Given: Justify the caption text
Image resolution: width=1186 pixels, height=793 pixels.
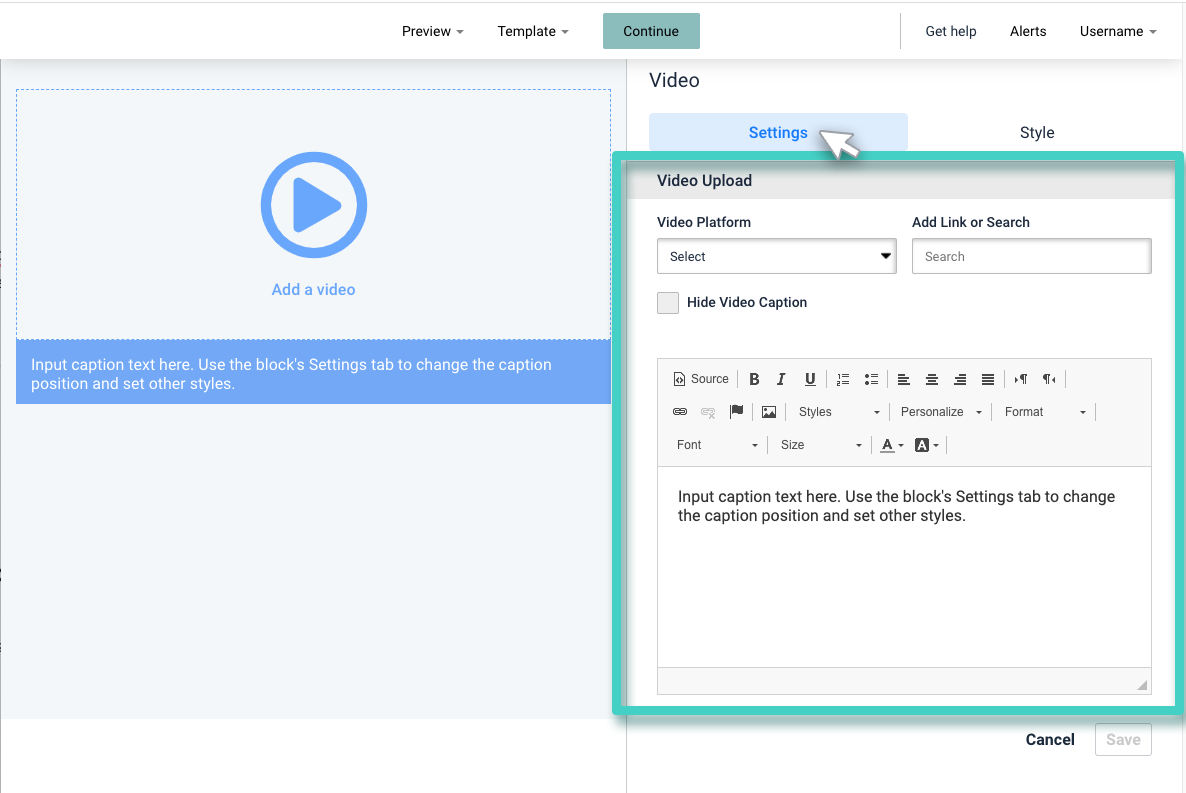Looking at the screenshot, I should pyautogui.click(x=988, y=379).
